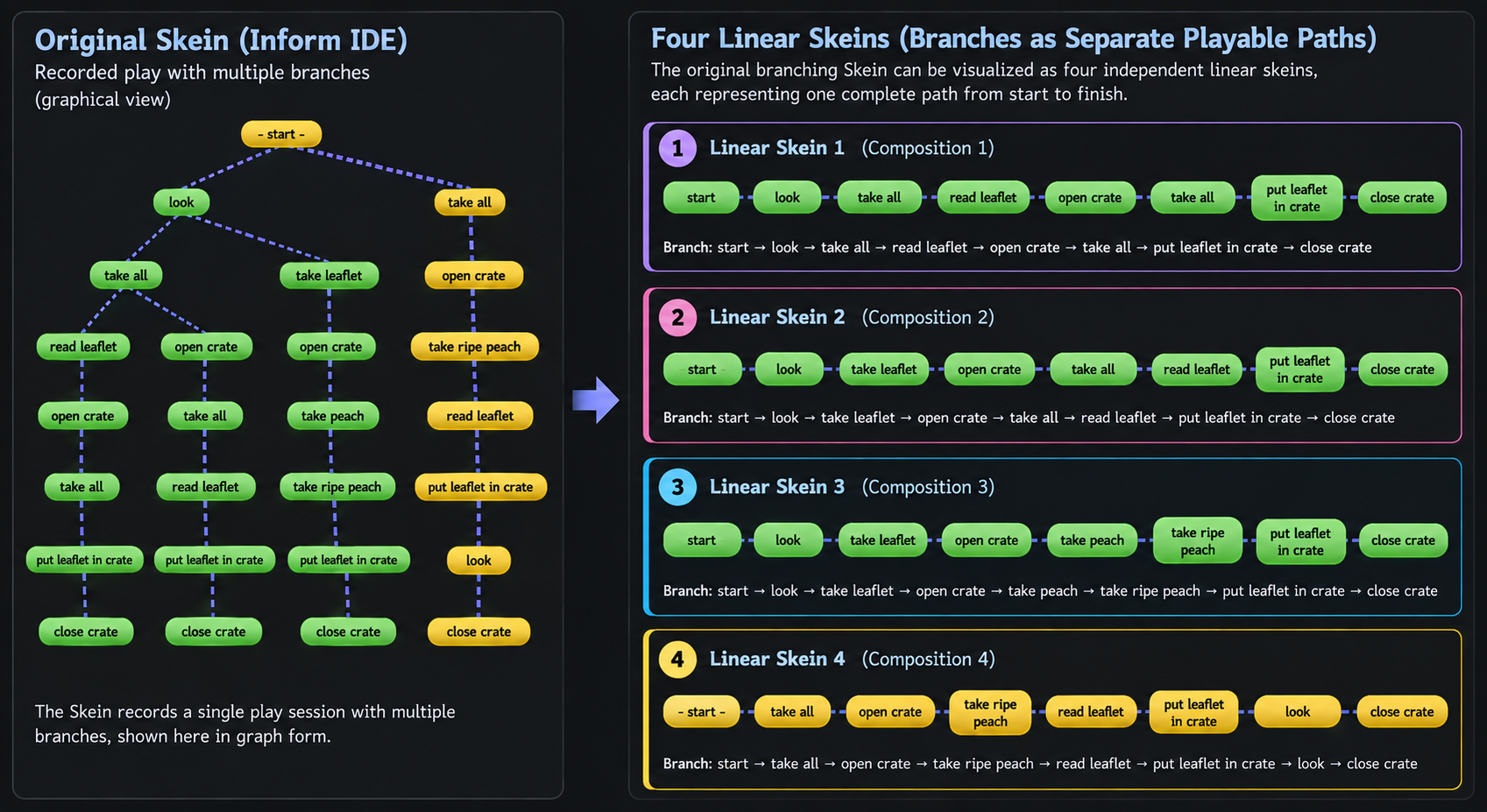This screenshot has height=812, width=1487.
Task: Click 'close crate' ending Linear Skein 1
Action: pyautogui.click(x=1402, y=198)
